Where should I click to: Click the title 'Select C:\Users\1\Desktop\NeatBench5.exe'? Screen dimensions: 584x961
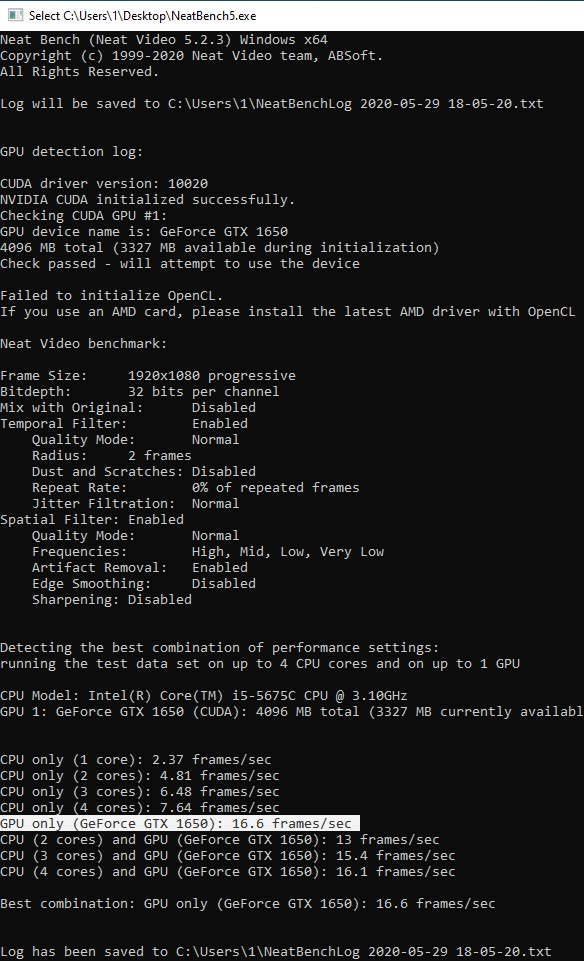tap(143, 16)
